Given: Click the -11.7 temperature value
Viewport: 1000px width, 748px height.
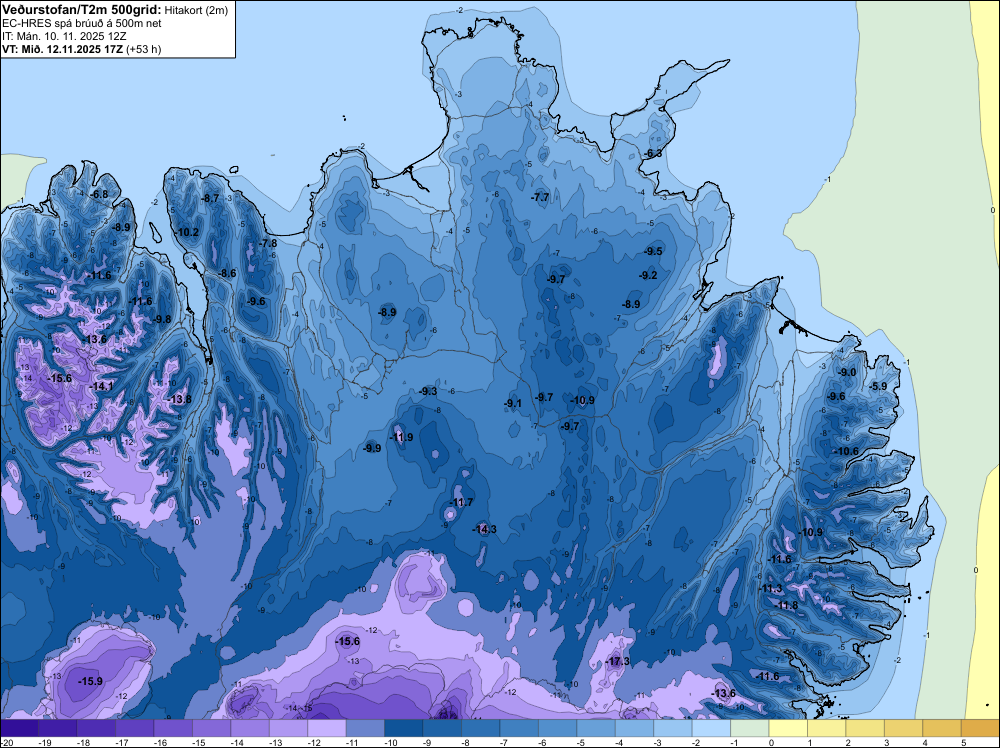Looking at the screenshot, I should (x=461, y=502).
